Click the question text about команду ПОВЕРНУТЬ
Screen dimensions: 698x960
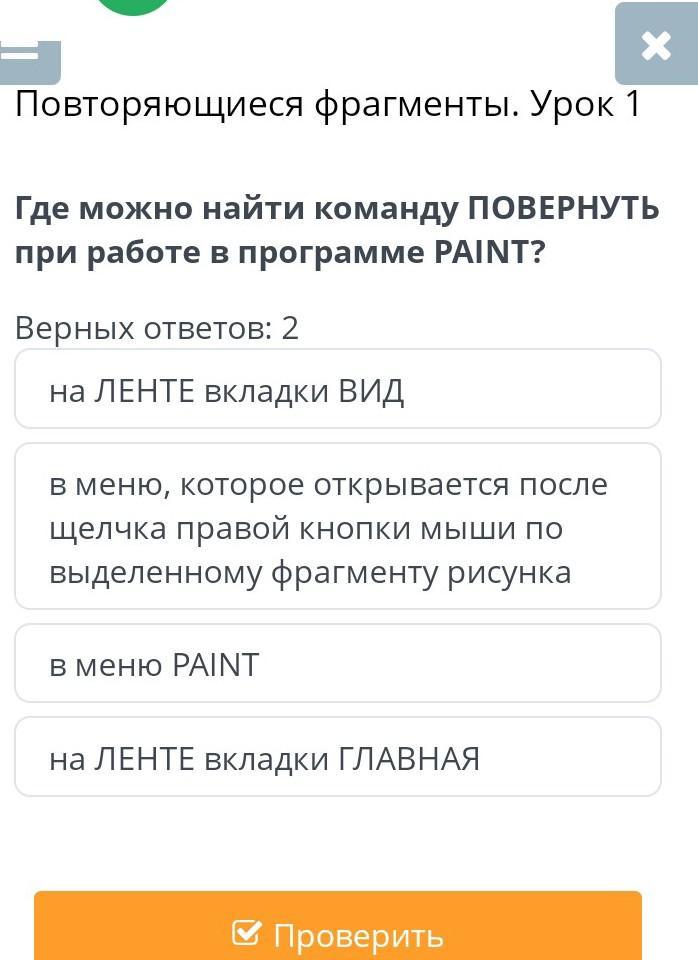click(x=337, y=230)
